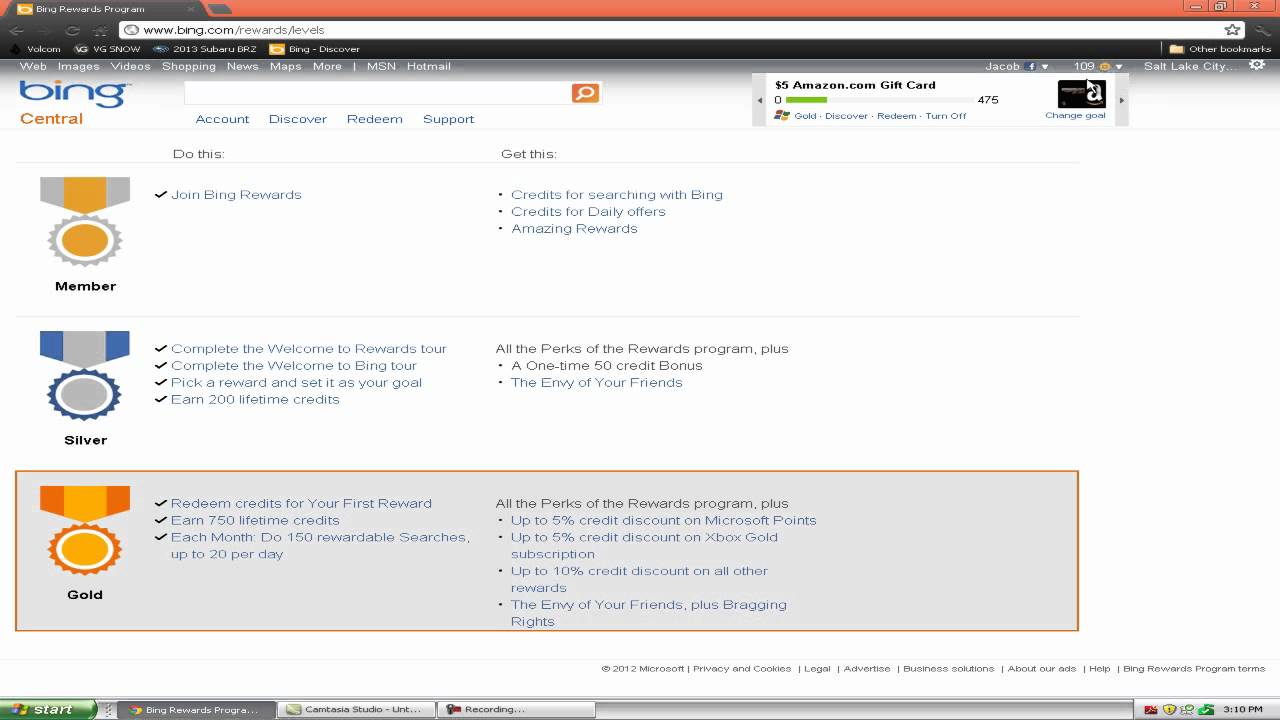1280x720 pixels.
Task: Open the 2013 Subaru BRZ bookmark
Action: pos(205,49)
